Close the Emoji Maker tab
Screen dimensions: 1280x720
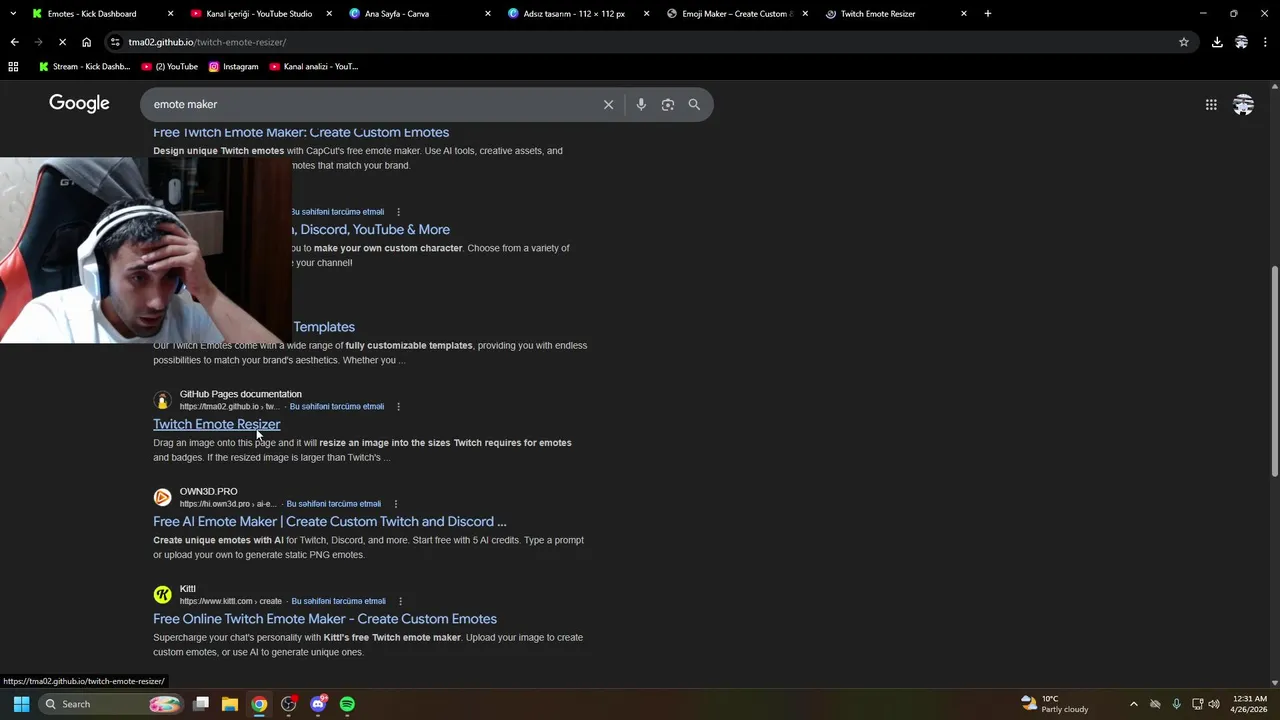point(805,14)
